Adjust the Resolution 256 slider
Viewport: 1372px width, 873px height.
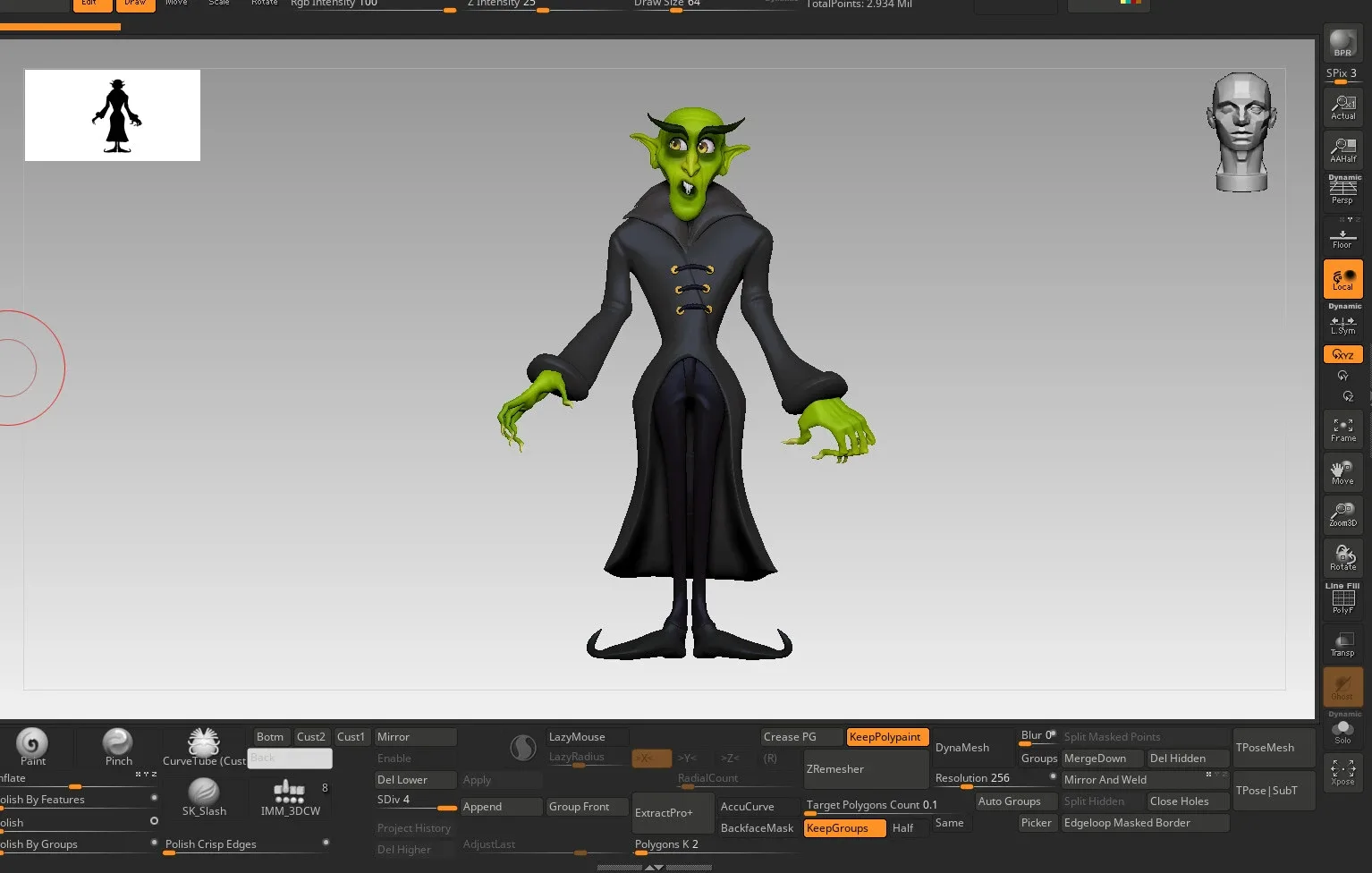click(x=993, y=779)
